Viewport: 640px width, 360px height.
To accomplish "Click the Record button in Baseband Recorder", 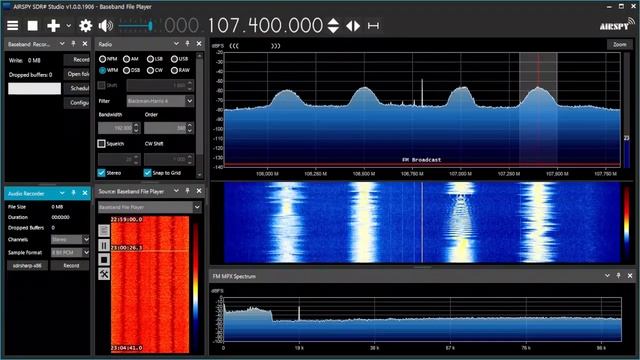I will click(77, 60).
